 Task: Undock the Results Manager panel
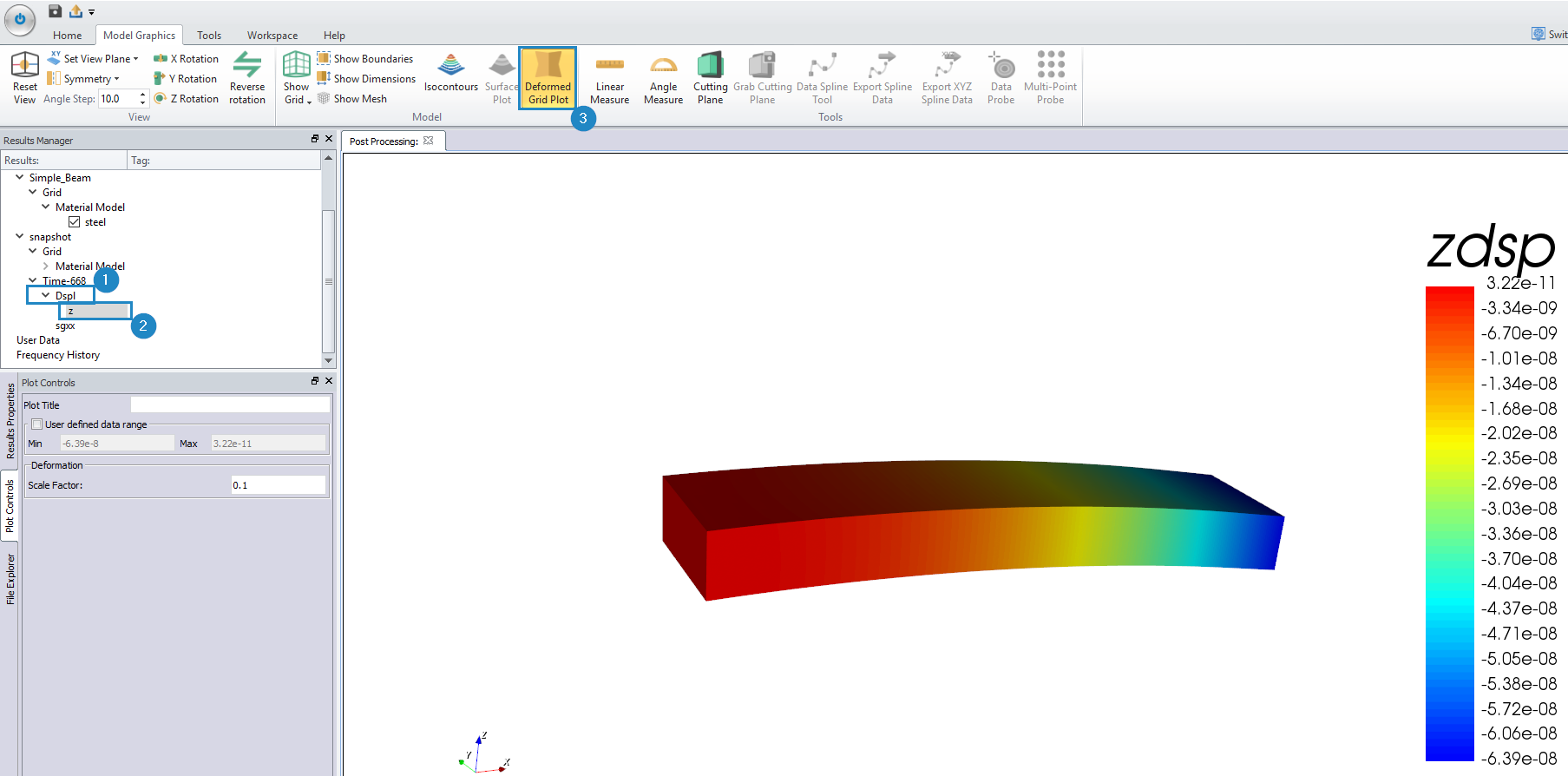click(315, 139)
